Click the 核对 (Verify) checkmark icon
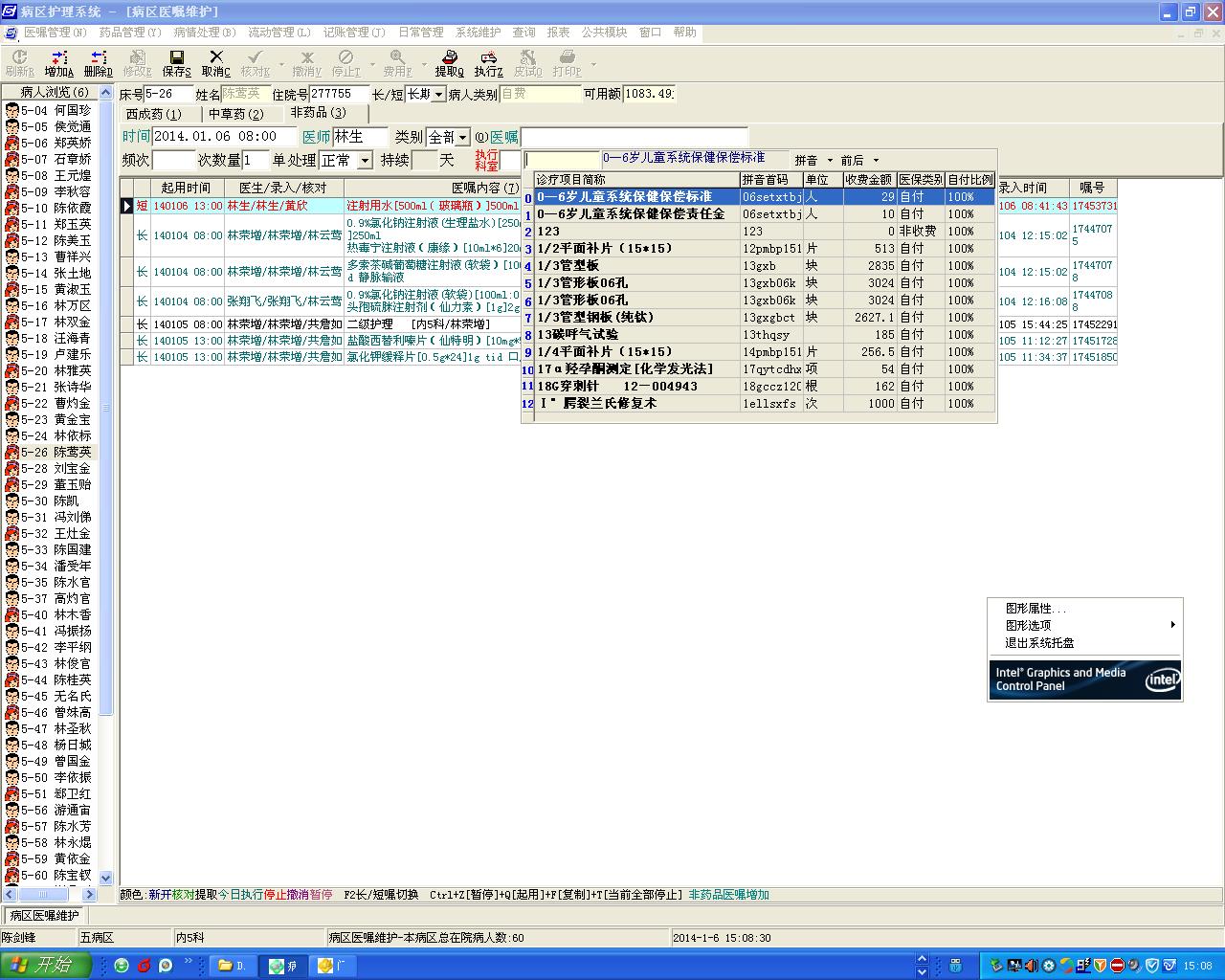 255,64
